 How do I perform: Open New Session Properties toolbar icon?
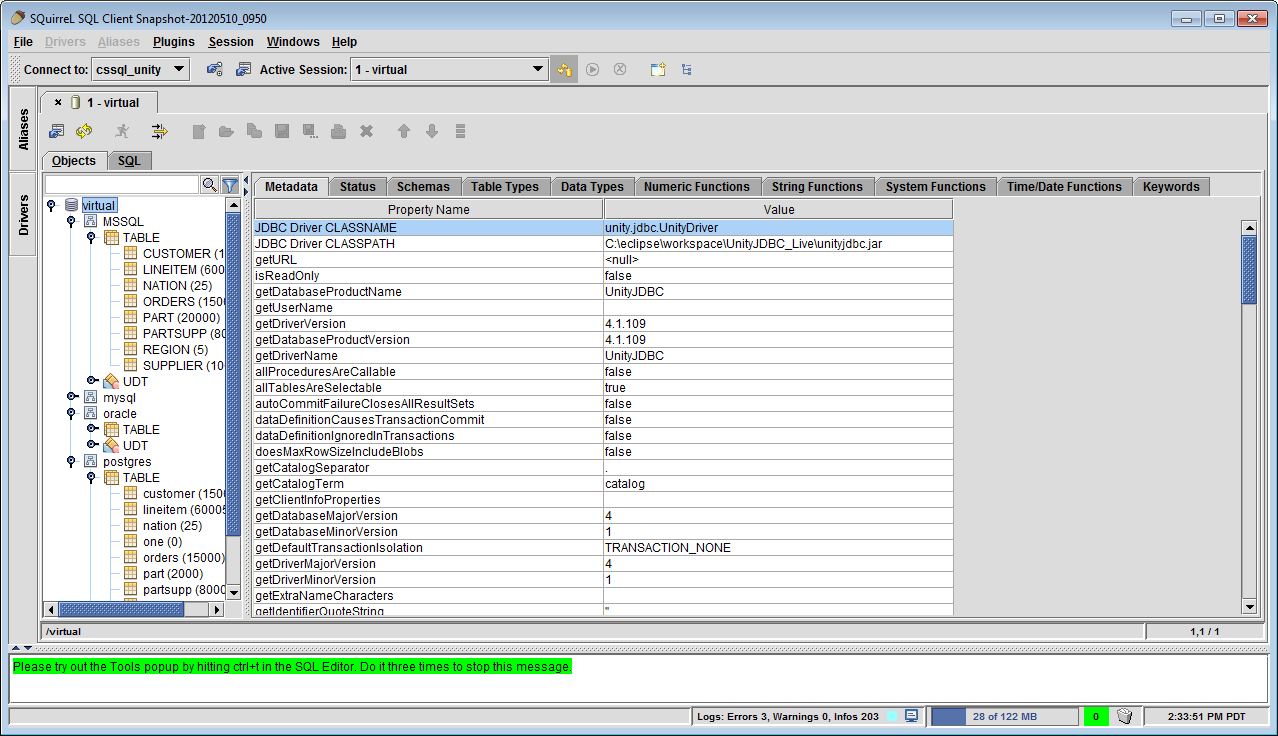point(243,70)
